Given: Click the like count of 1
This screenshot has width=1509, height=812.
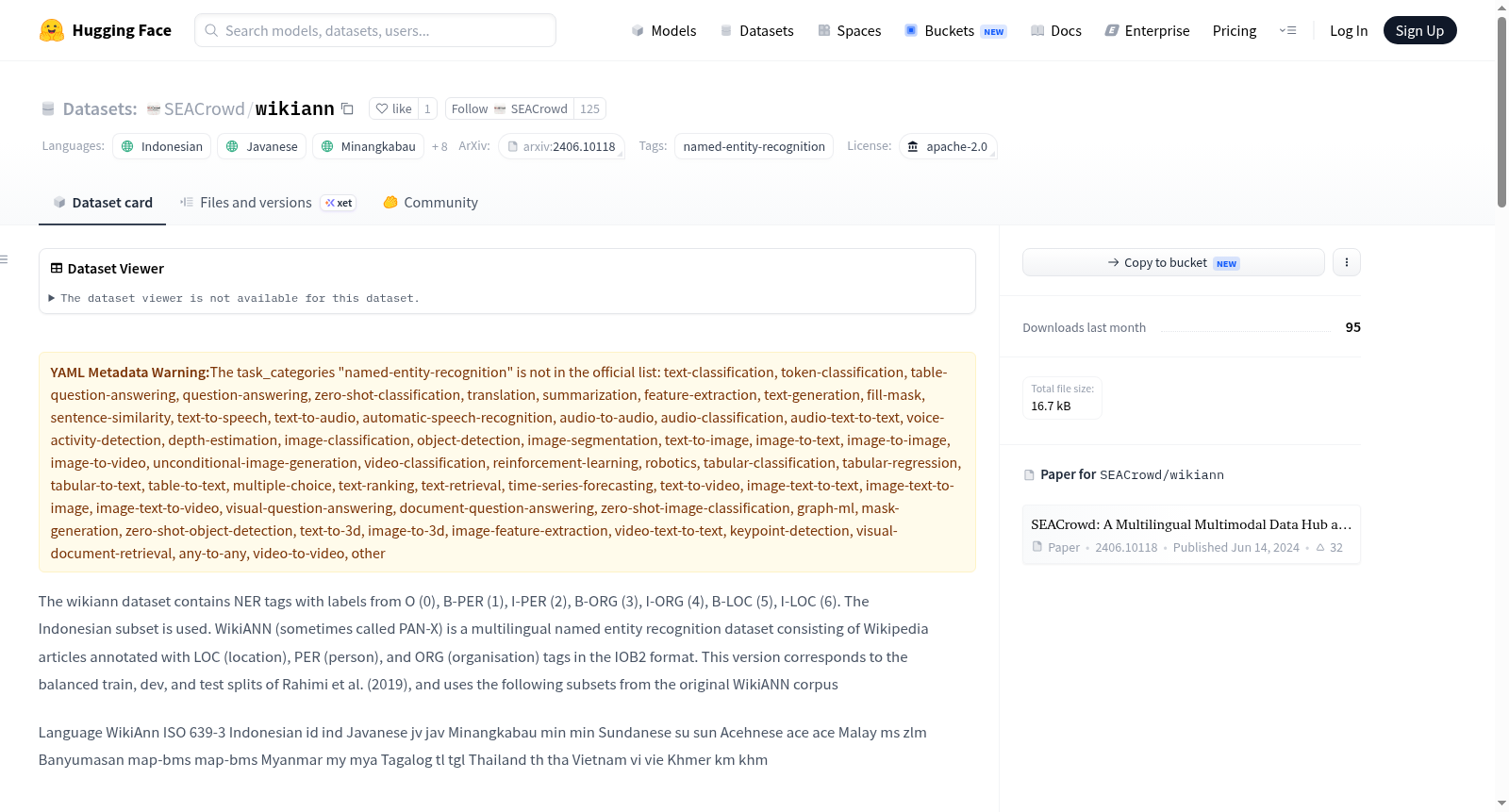Looking at the screenshot, I should coord(427,108).
